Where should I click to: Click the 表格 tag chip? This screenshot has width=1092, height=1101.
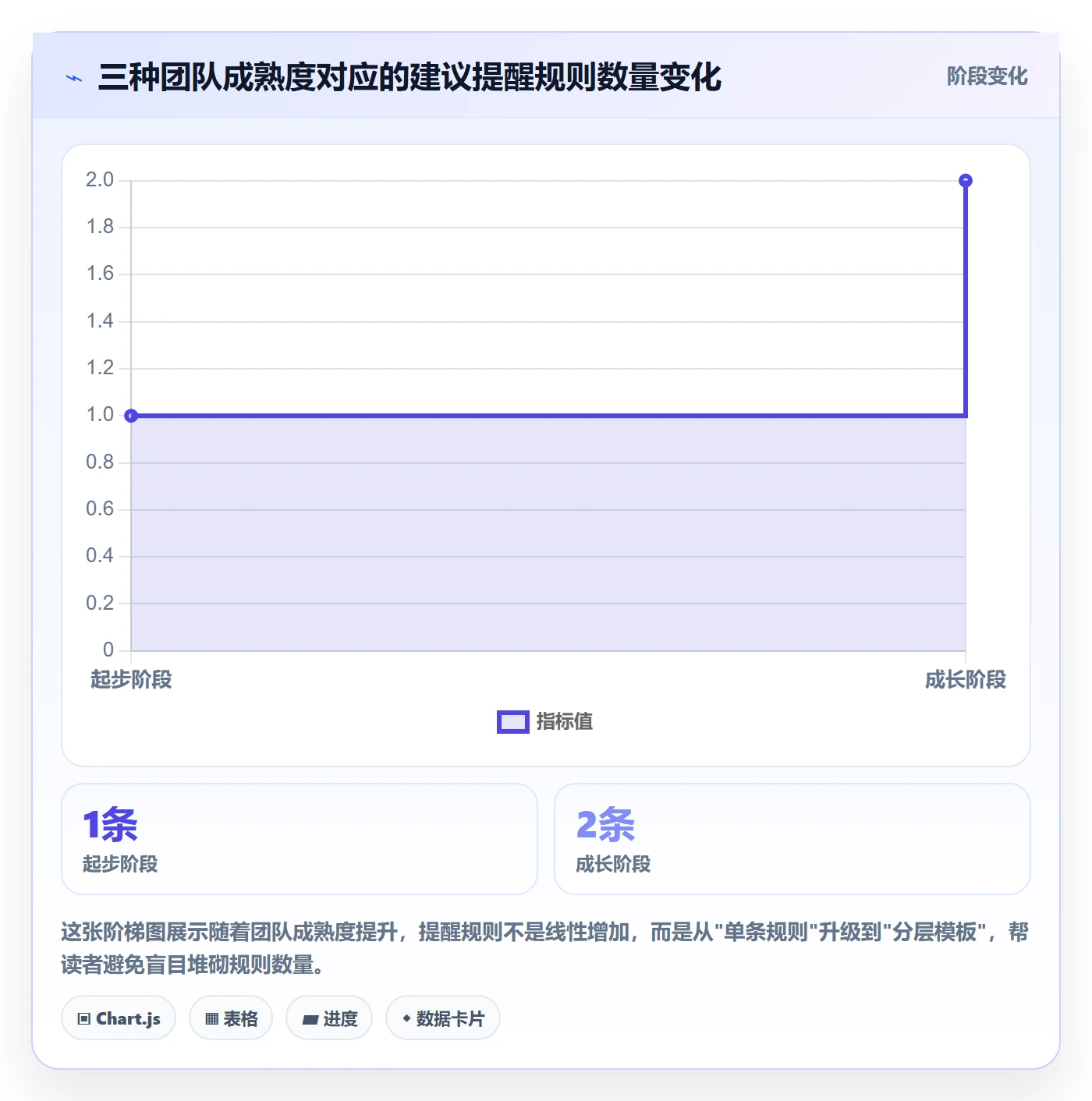(x=231, y=1018)
